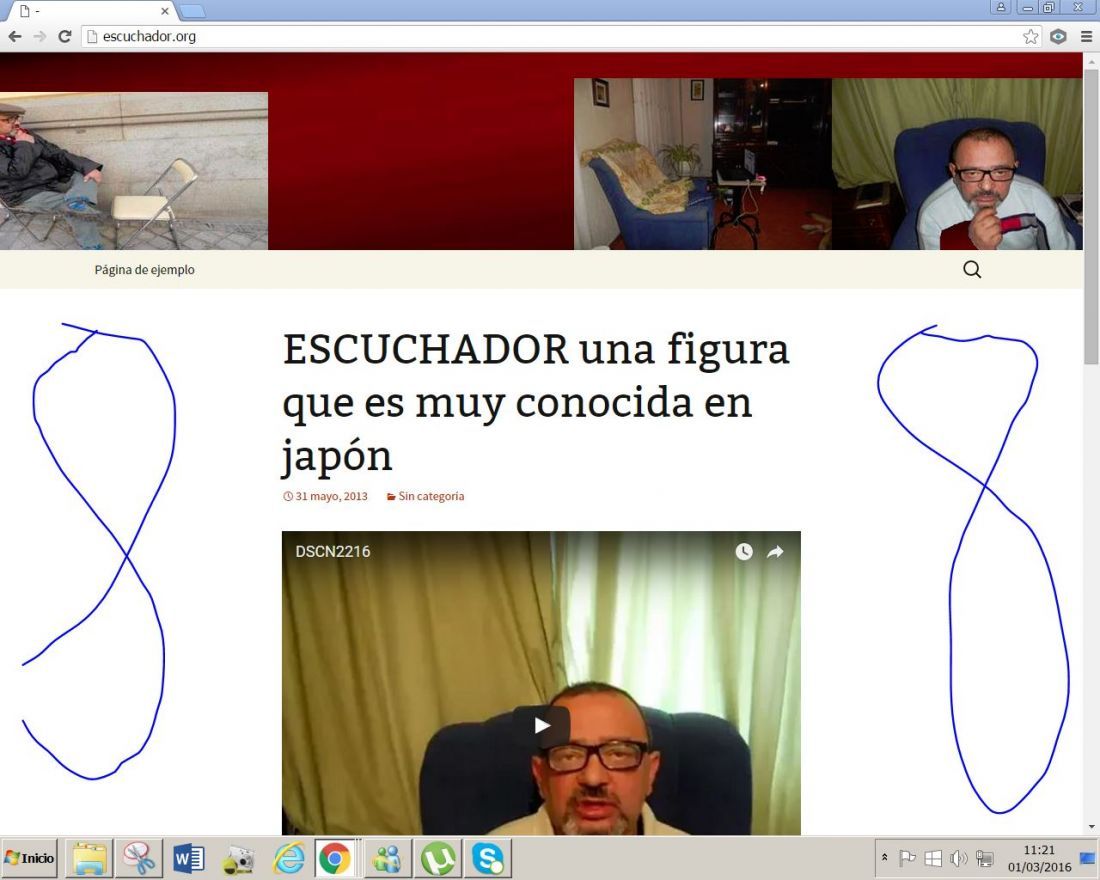The width and height of the screenshot is (1100, 880).
Task: Reload the escuchador.org page
Action: point(65,36)
